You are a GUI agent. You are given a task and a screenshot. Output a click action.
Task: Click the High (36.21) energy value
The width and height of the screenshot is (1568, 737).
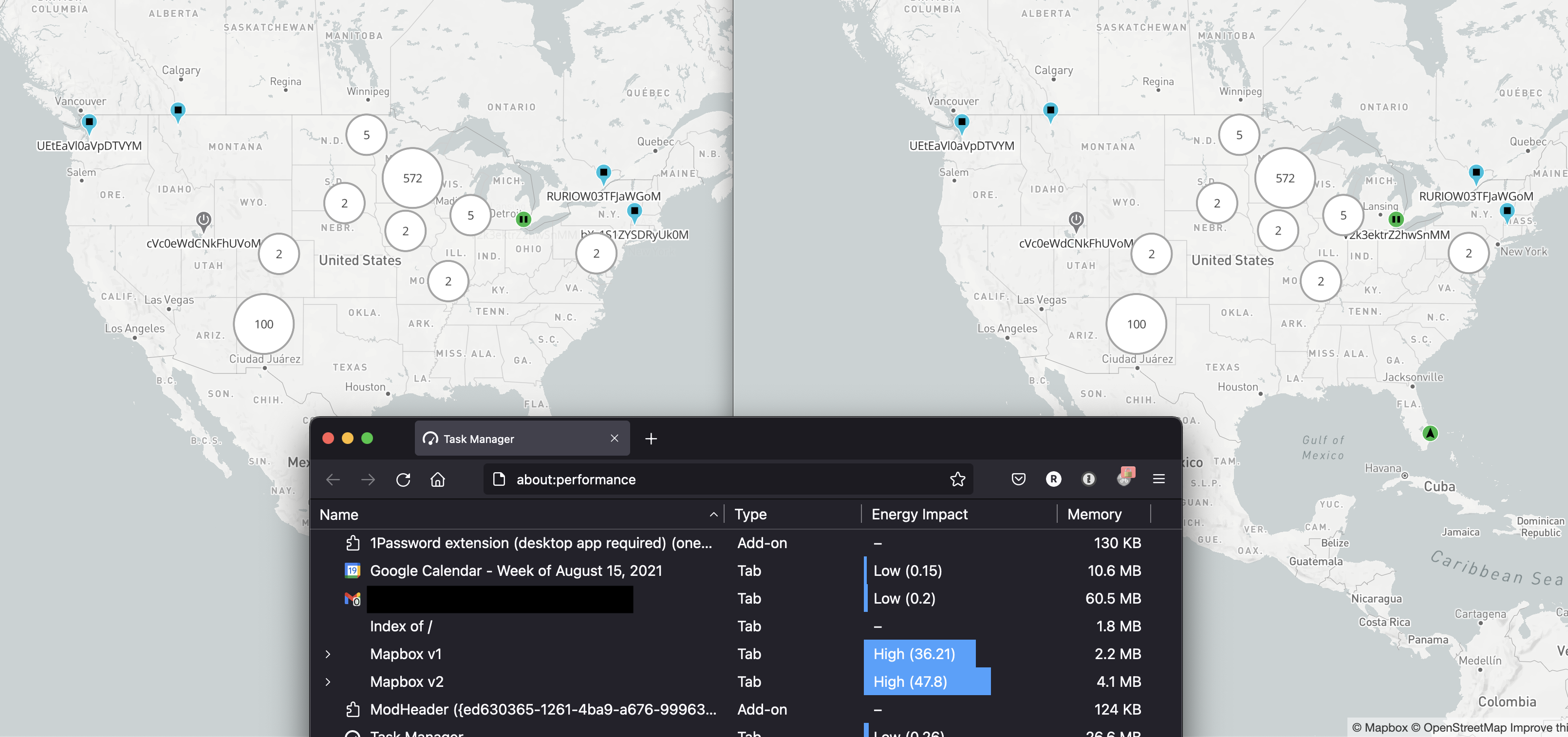(x=915, y=654)
